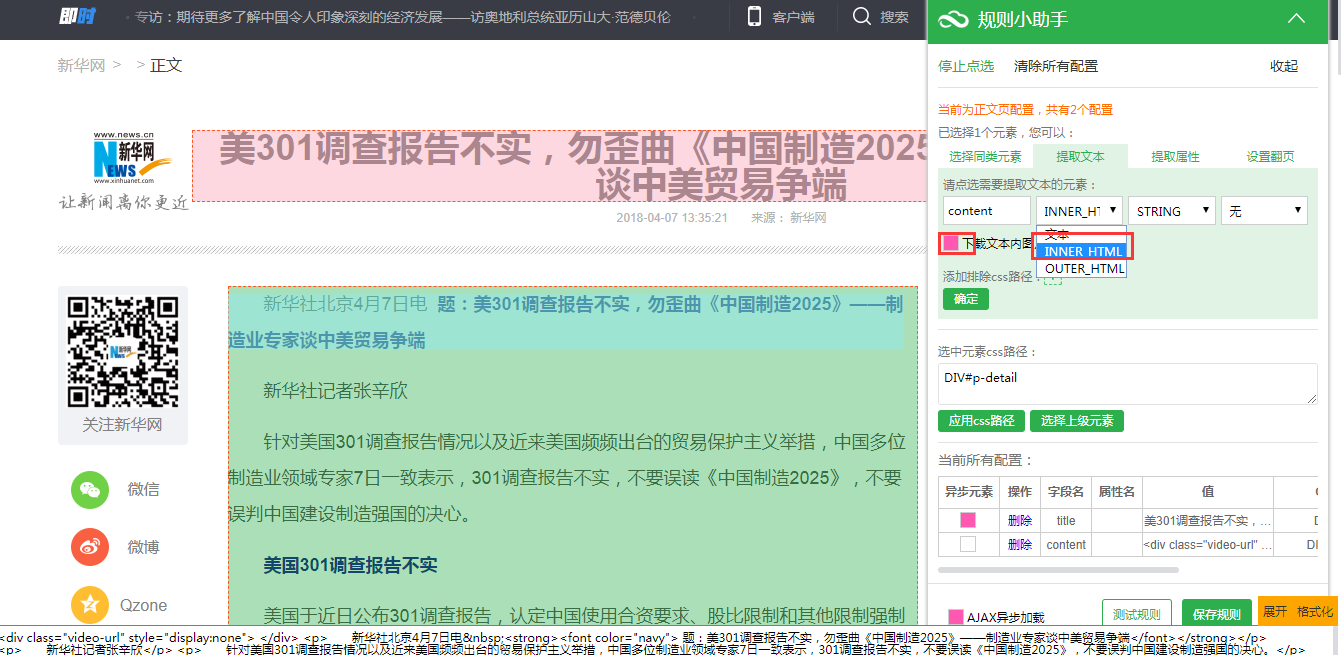Click the 应用css路径 button
This screenshot has width=1341, height=655.
(x=982, y=421)
